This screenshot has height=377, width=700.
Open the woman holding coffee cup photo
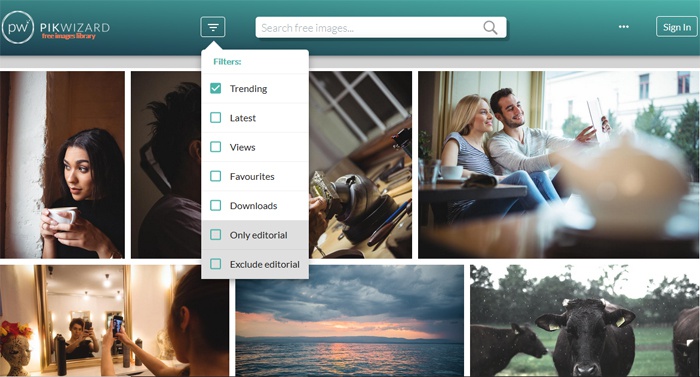coord(62,165)
